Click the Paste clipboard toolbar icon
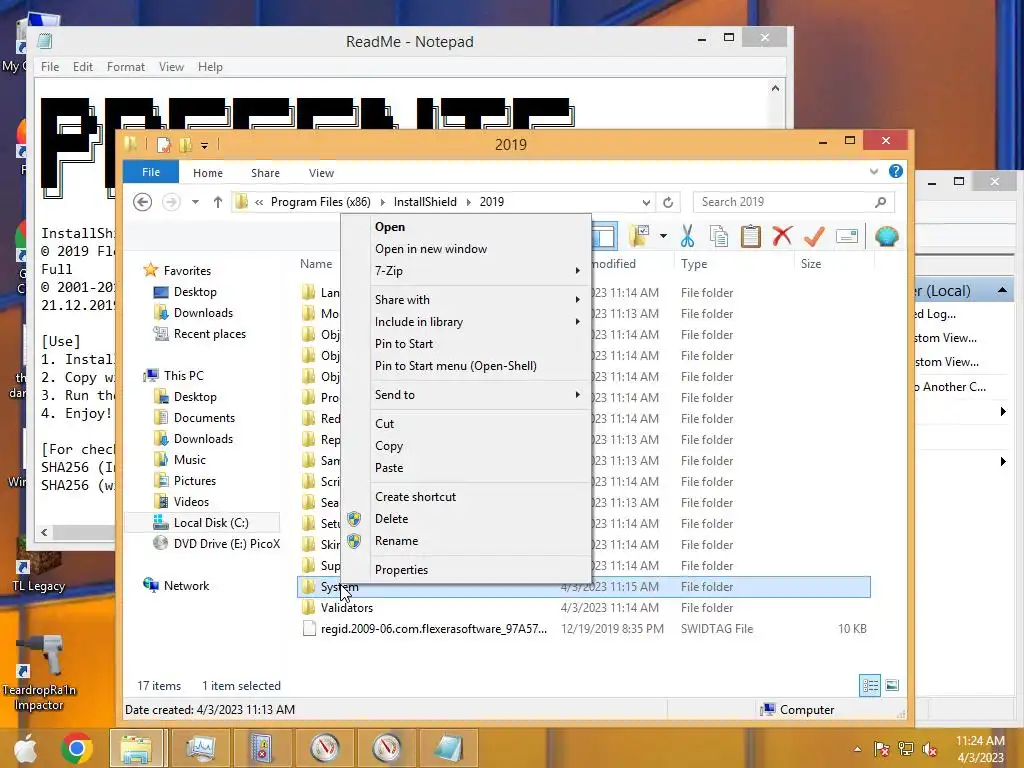The width and height of the screenshot is (1024, 768). (750, 236)
